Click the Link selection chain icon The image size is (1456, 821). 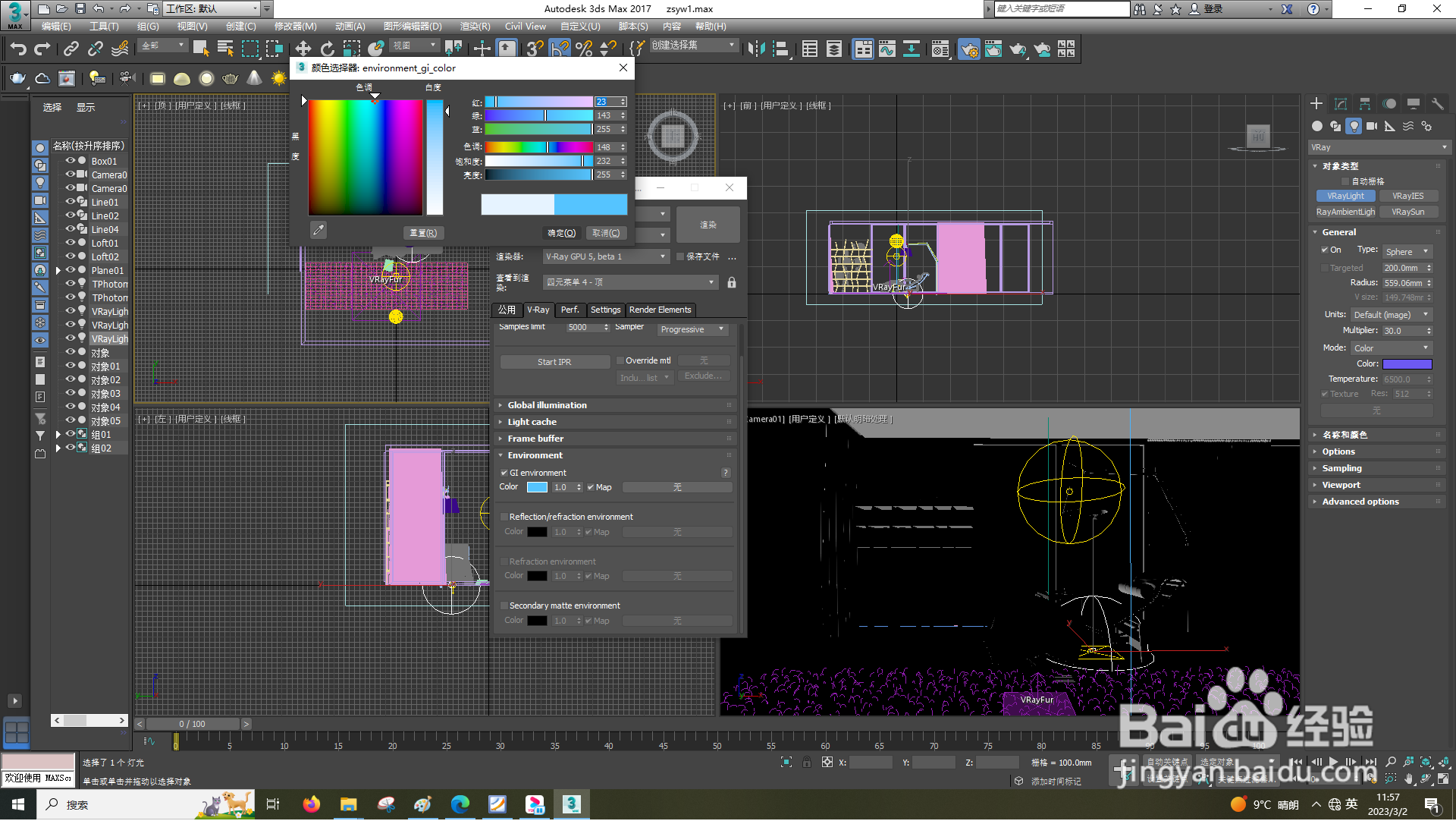tap(71, 49)
